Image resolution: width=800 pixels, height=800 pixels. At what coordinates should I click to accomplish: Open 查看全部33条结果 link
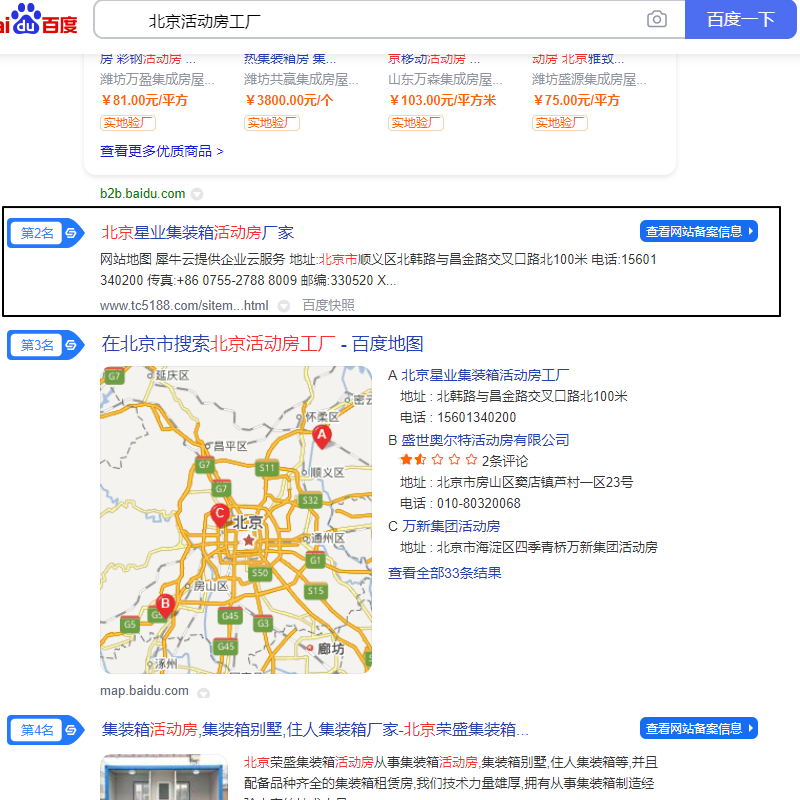(x=444, y=573)
